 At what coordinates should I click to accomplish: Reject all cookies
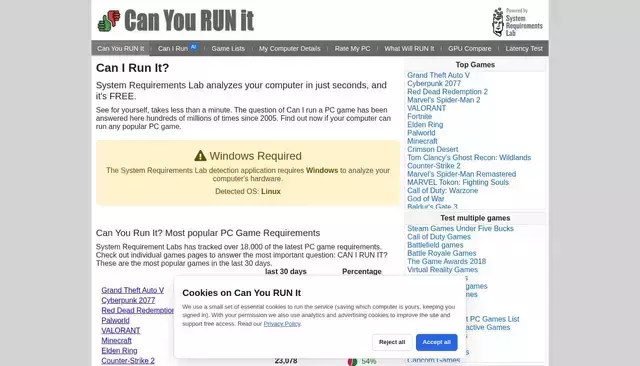392,342
